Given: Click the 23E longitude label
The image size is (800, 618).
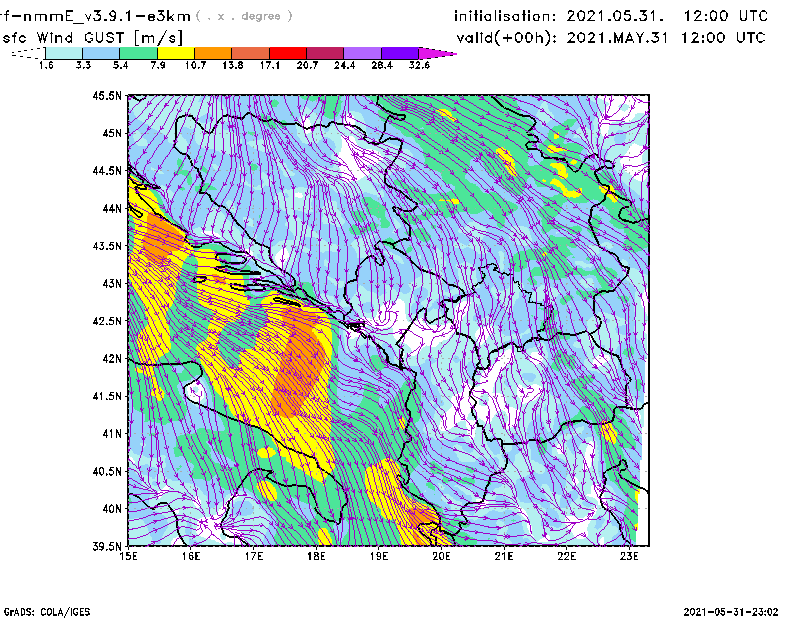Looking at the screenshot, I should (x=629, y=556).
